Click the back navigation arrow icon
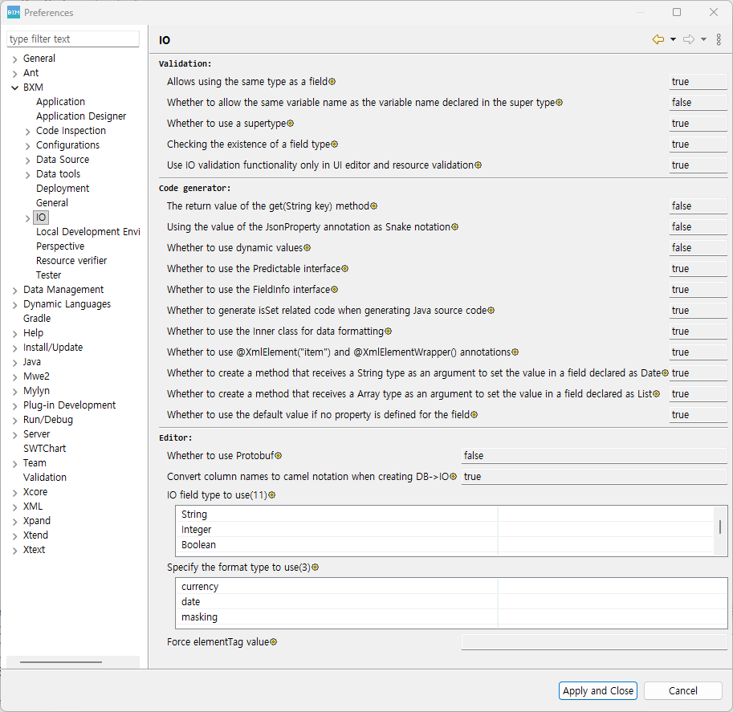The width and height of the screenshot is (733, 712). coord(658,40)
